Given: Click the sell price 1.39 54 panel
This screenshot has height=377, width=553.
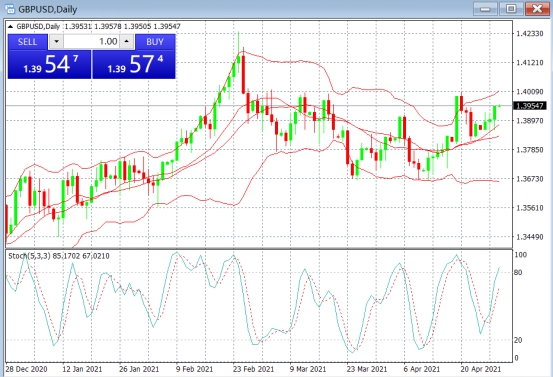Looking at the screenshot, I should pos(49,65).
